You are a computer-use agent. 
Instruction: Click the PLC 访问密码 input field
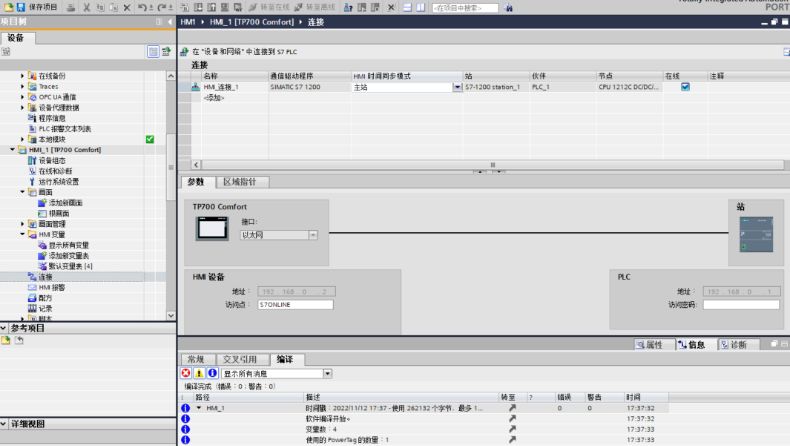(741, 304)
